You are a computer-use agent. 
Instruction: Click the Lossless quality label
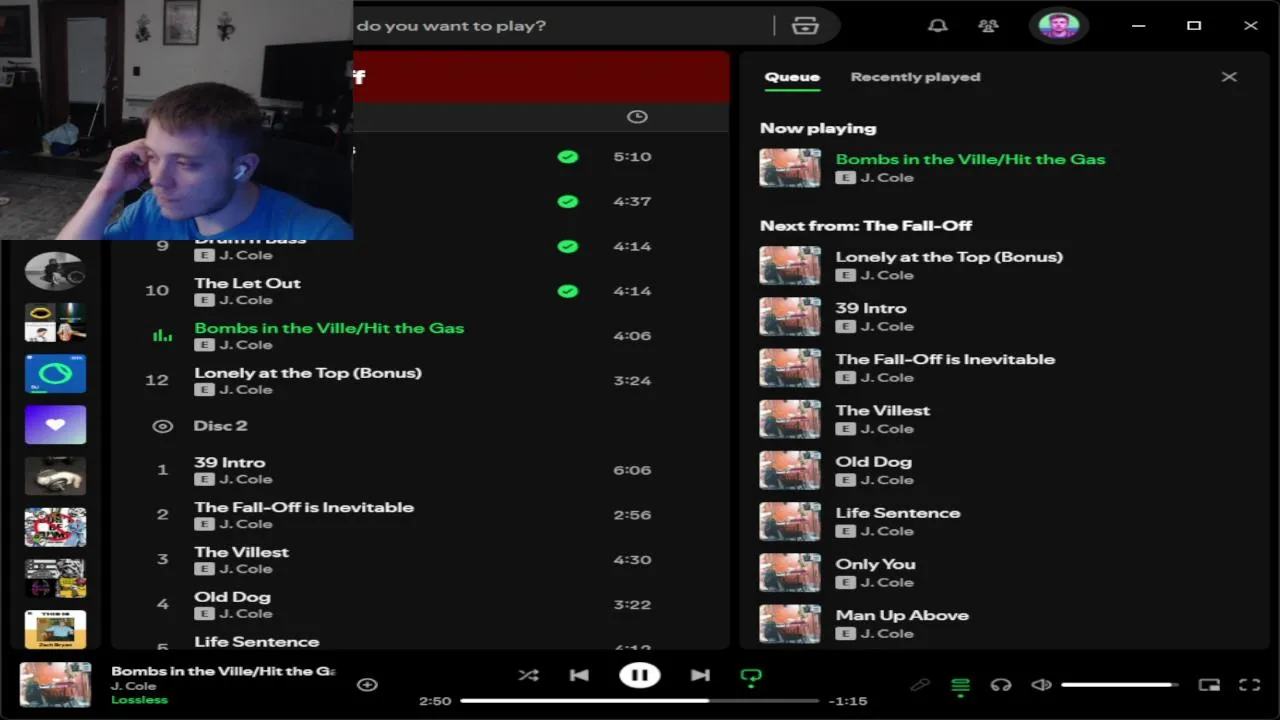tap(139, 700)
